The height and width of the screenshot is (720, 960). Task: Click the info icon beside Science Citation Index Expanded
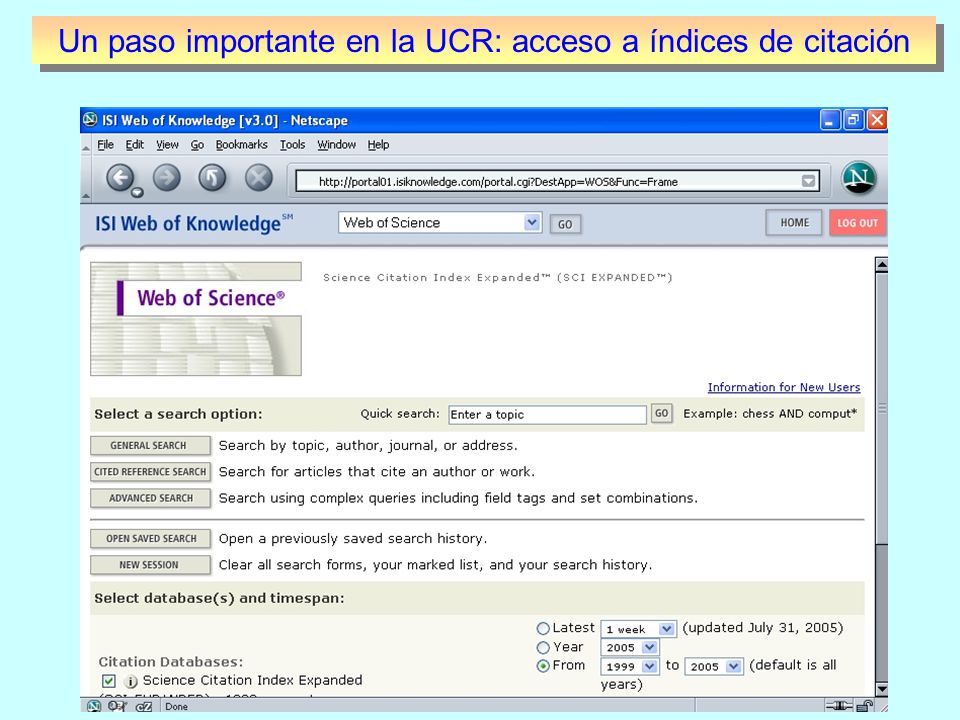[x=130, y=681]
